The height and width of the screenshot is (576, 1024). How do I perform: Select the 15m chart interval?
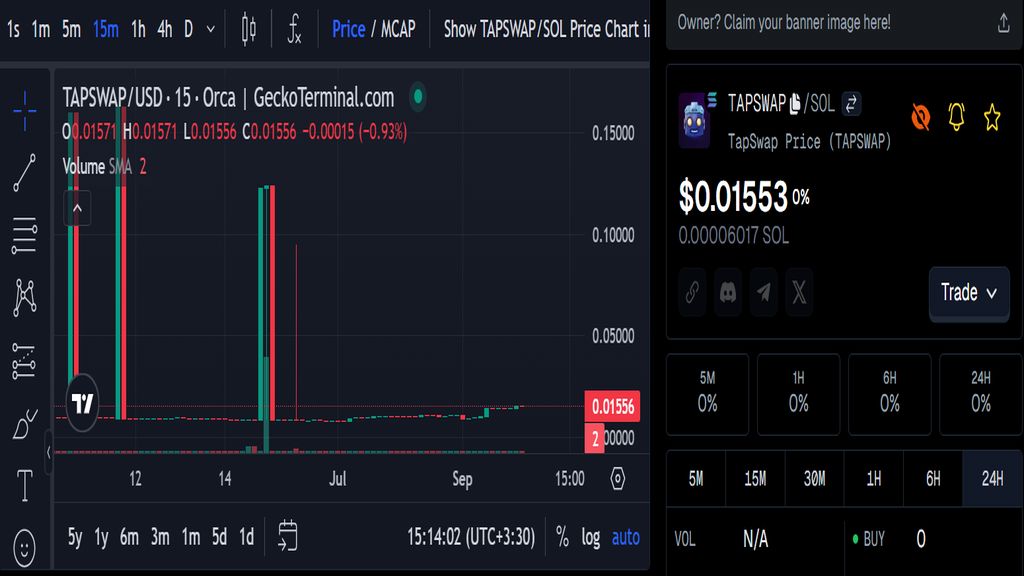coord(106,29)
